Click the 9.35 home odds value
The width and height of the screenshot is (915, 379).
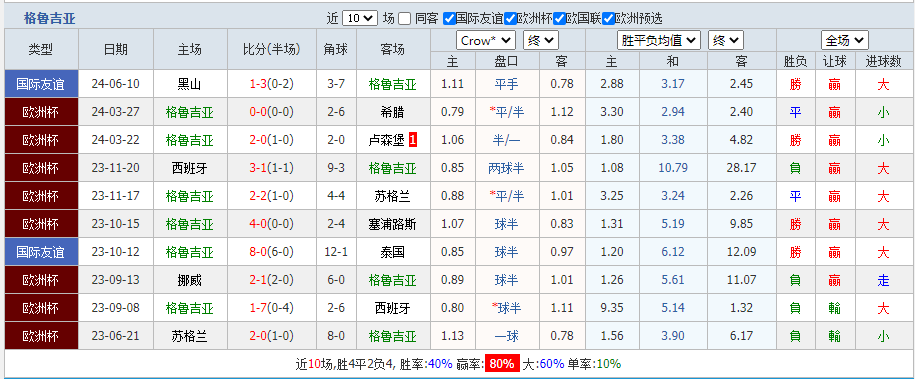click(612, 308)
